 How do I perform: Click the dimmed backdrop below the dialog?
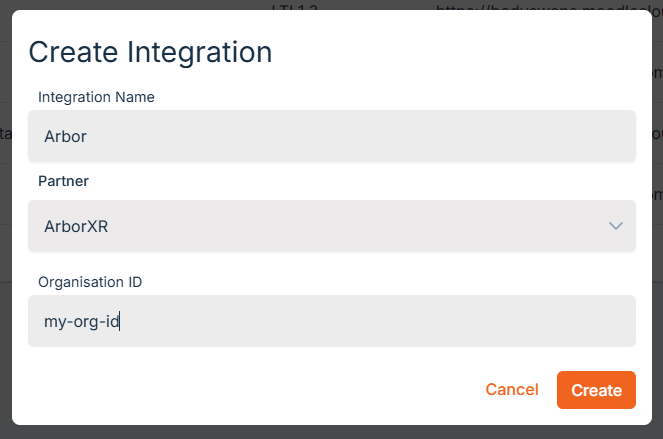point(331,431)
